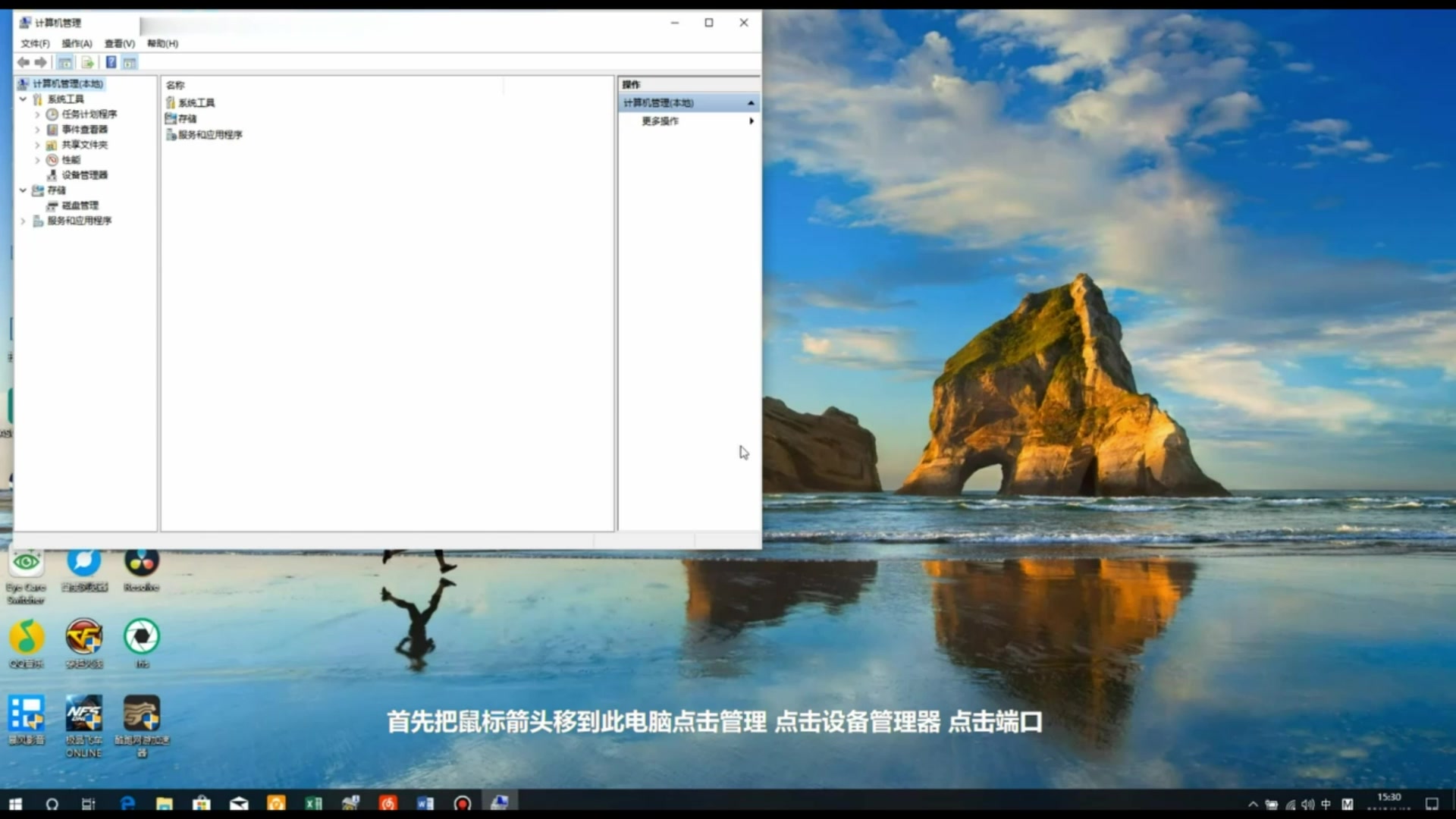Expand 更多操作 in the Actions pane
Image resolution: width=1456 pixels, height=819 pixels.
click(x=751, y=121)
